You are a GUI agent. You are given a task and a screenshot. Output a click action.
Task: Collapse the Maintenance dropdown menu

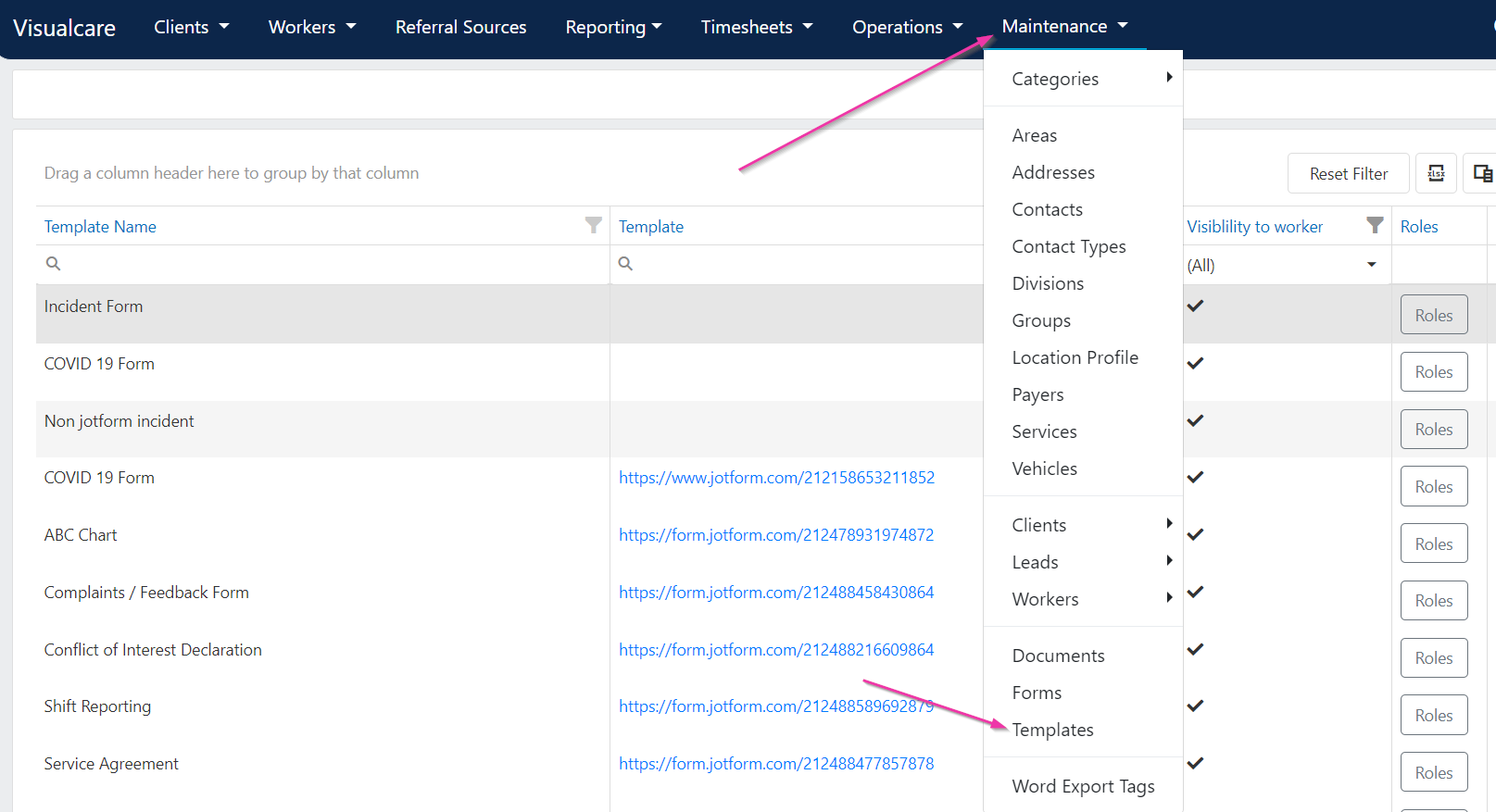1064,26
